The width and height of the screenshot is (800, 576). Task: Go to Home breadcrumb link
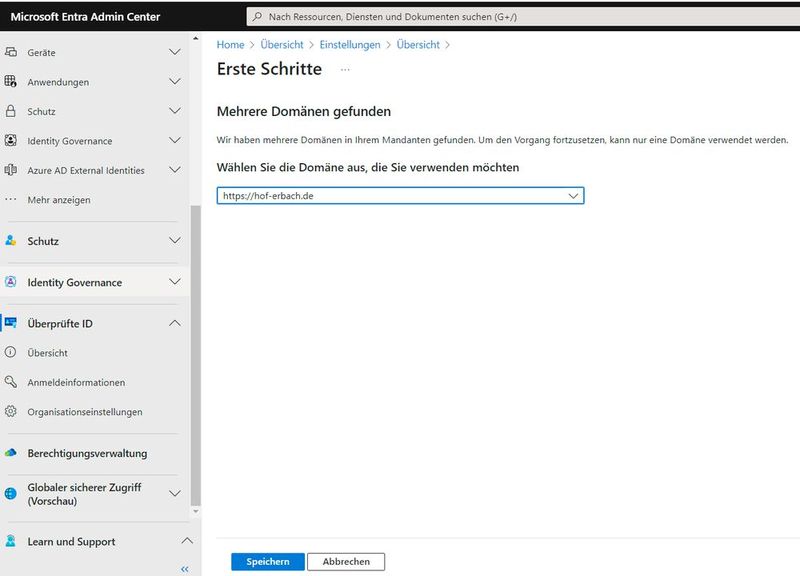point(231,44)
